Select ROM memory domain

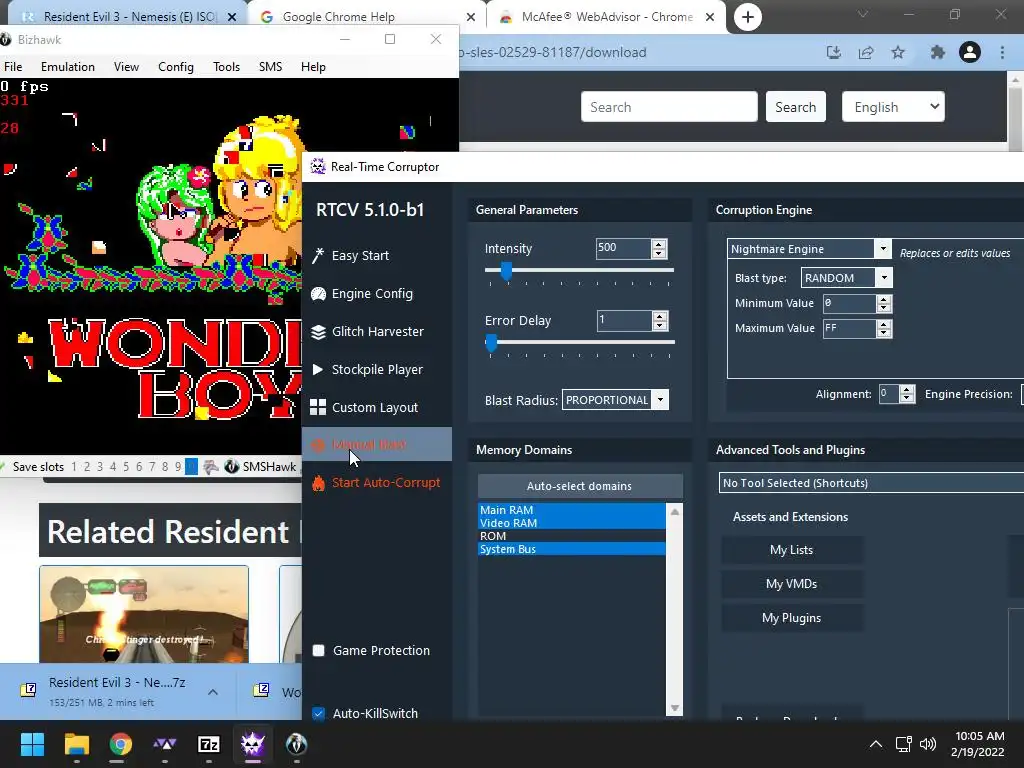click(571, 536)
